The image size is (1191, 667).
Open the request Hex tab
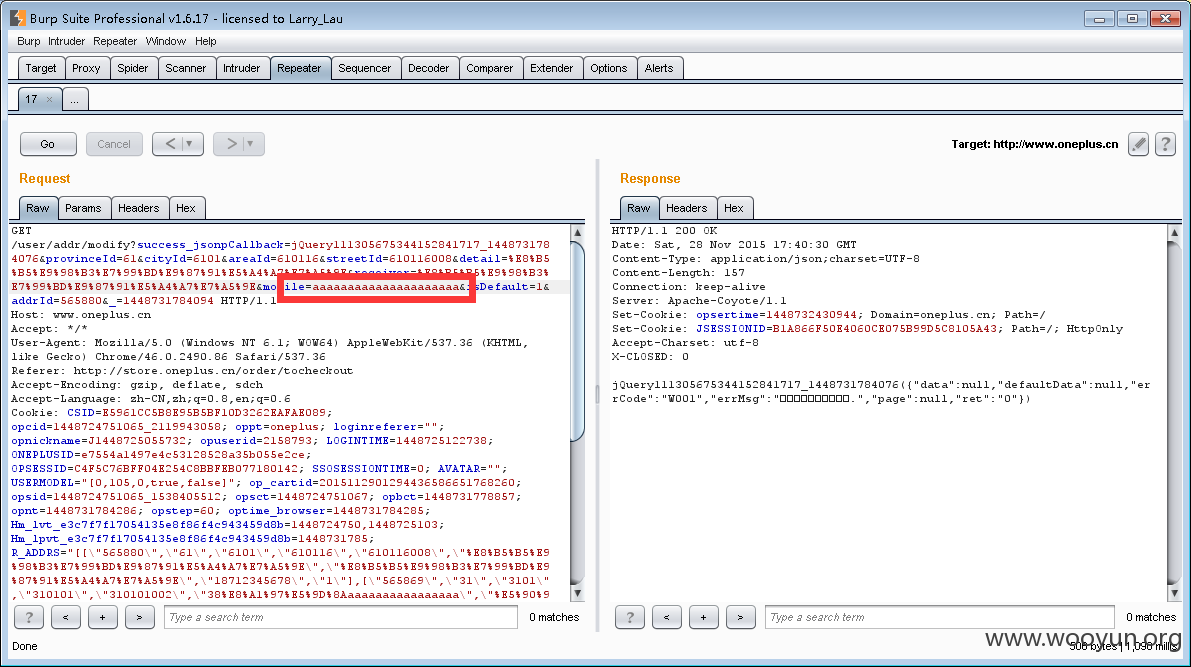pyautogui.click(x=186, y=207)
